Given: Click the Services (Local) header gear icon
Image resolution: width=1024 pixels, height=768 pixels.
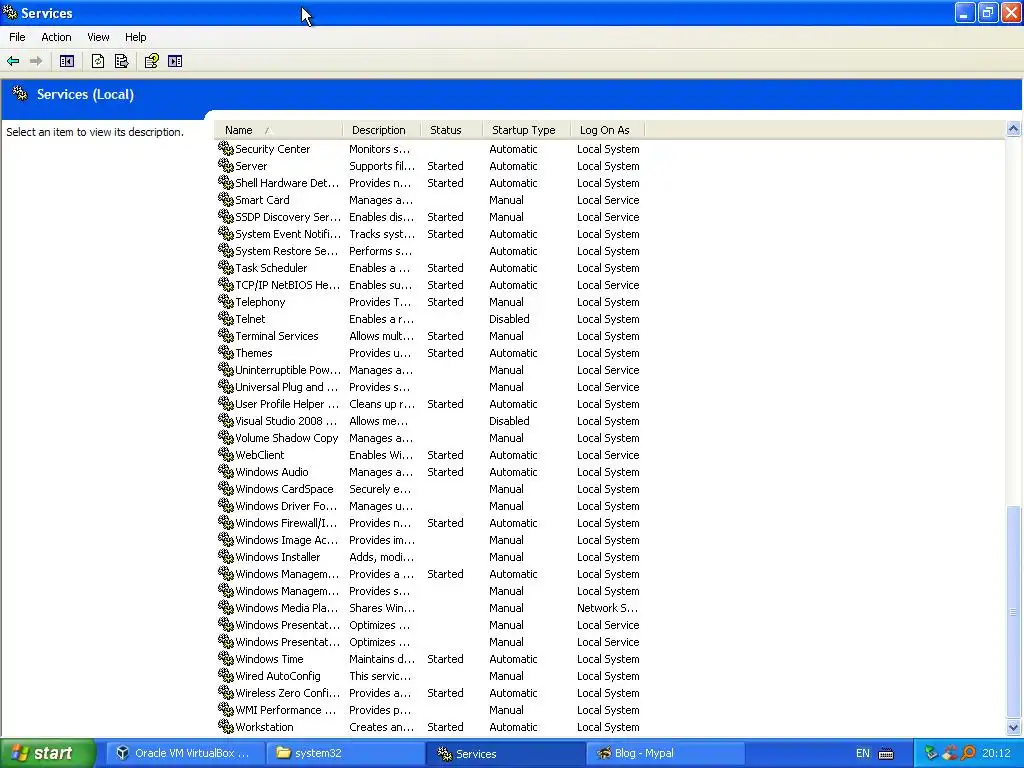Looking at the screenshot, I should tap(20, 94).
